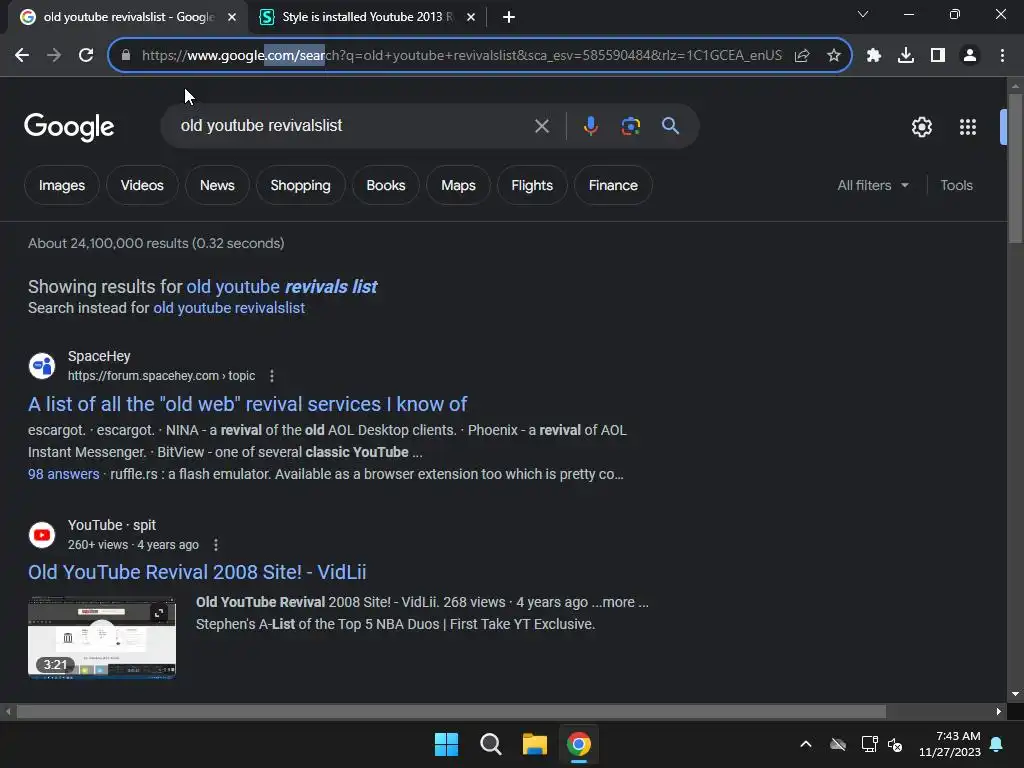
Task: Filter results by Flights
Action: pyautogui.click(x=532, y=185)
